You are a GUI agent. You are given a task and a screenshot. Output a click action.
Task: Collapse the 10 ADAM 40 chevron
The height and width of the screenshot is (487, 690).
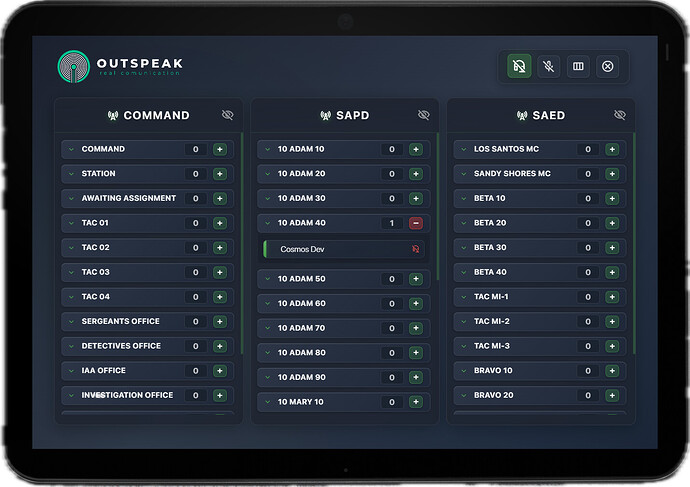(268, 223)
